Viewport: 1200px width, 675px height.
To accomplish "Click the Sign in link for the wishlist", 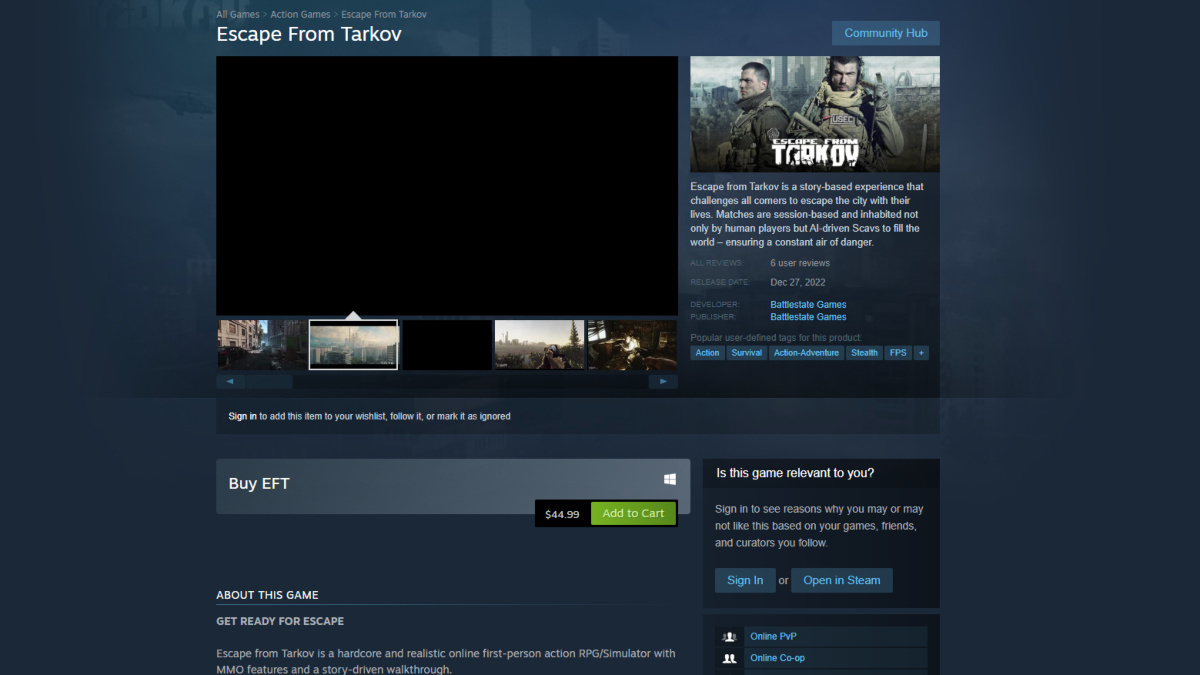I will (242, 416).
